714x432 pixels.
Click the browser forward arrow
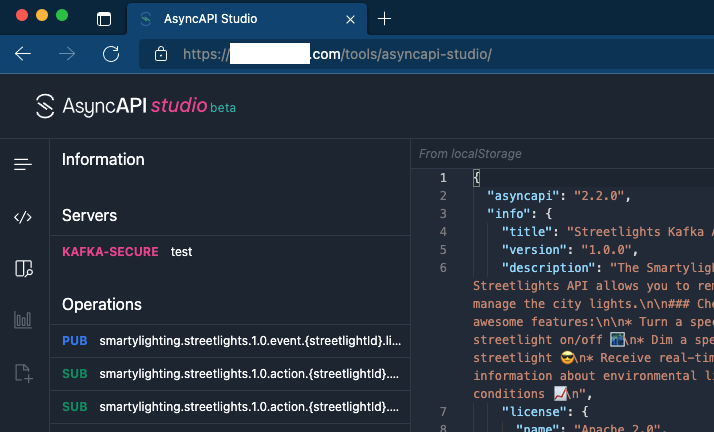point(67,54)
